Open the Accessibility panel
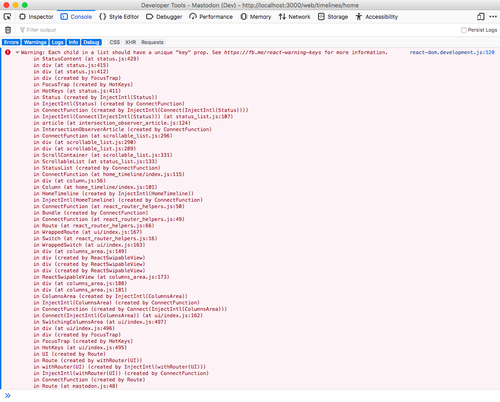 (x=376, y=17)
